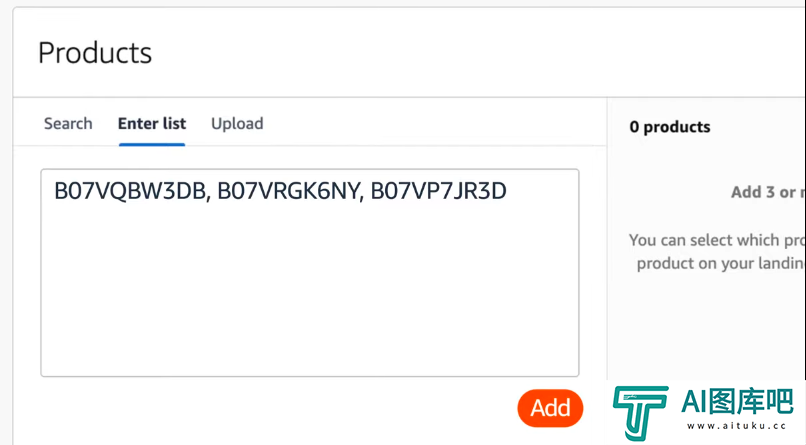Click the www.aituku.cc URL text
This screenshot has width=806, height=445.
pyautogui.click(x=737, y=425)
